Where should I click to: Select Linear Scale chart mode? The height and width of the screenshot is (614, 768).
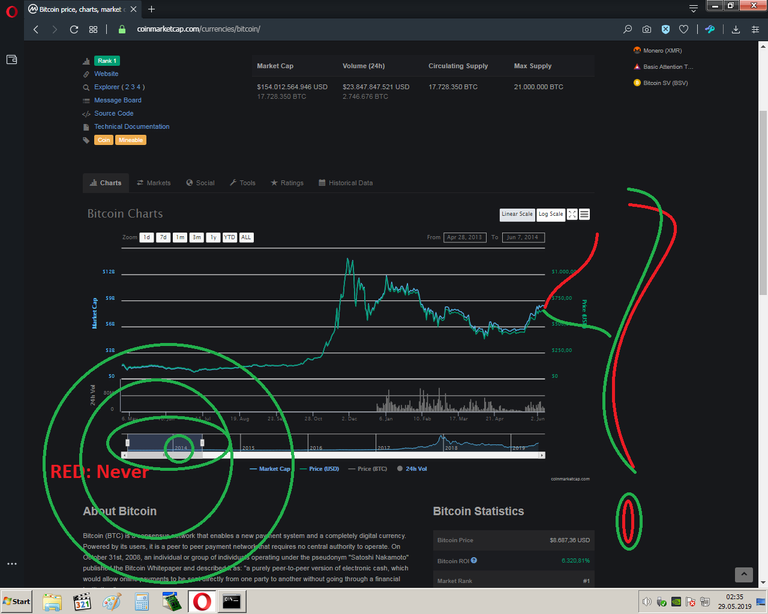[x=517, y=214]
